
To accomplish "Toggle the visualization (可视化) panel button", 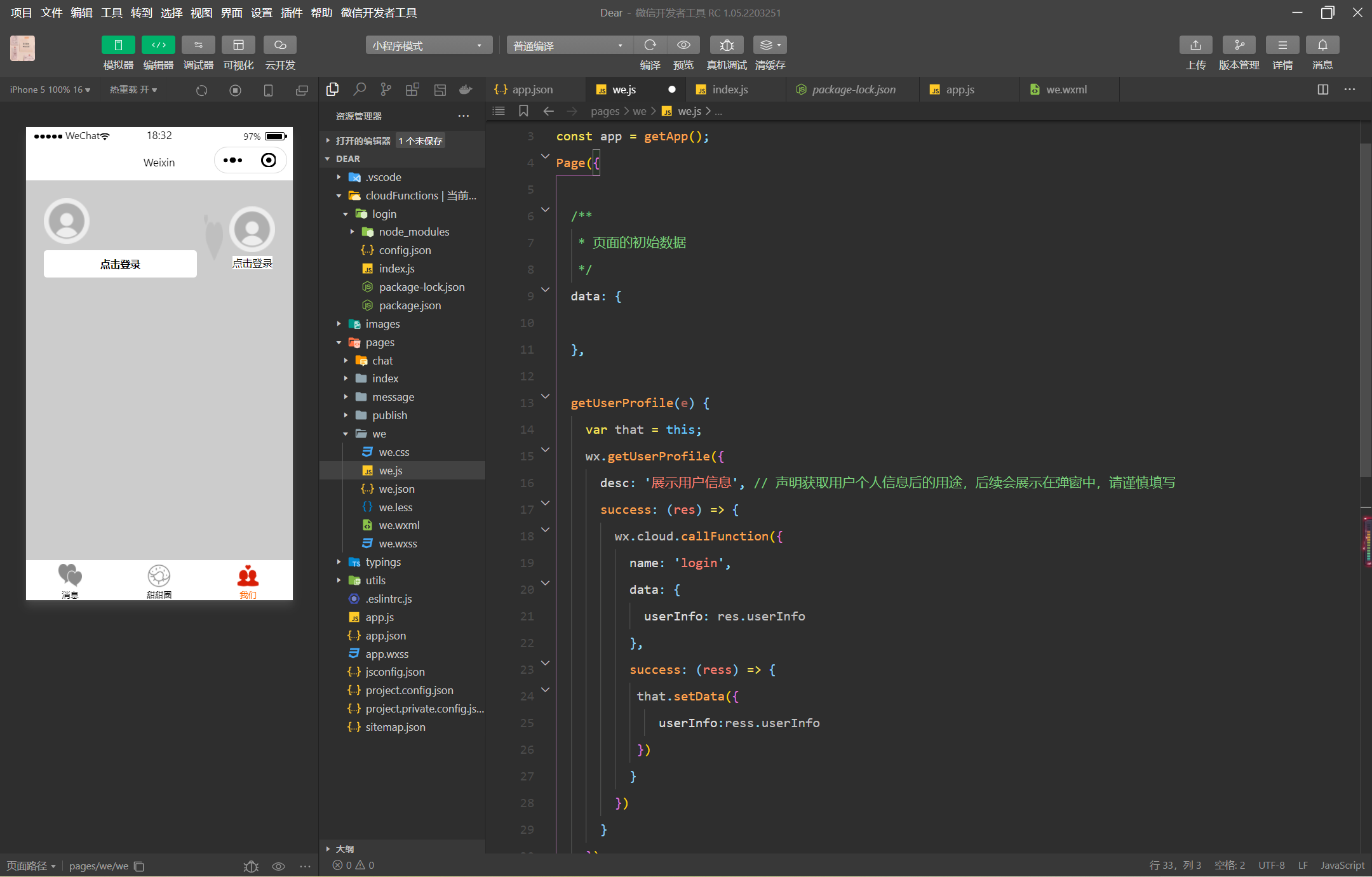I will [238, 45].
